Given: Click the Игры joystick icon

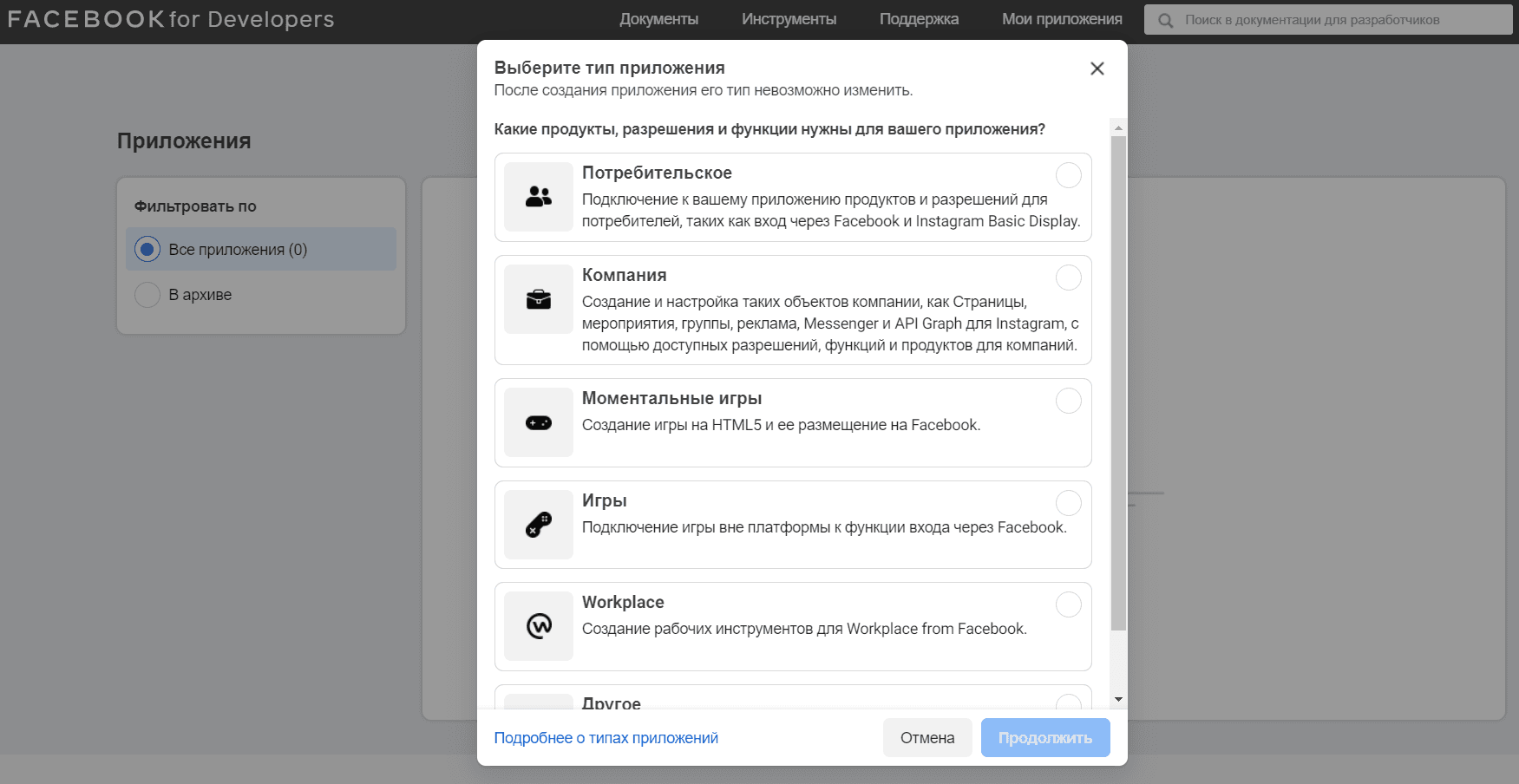Looking at the screenshot, I should (x=539, y=525).
